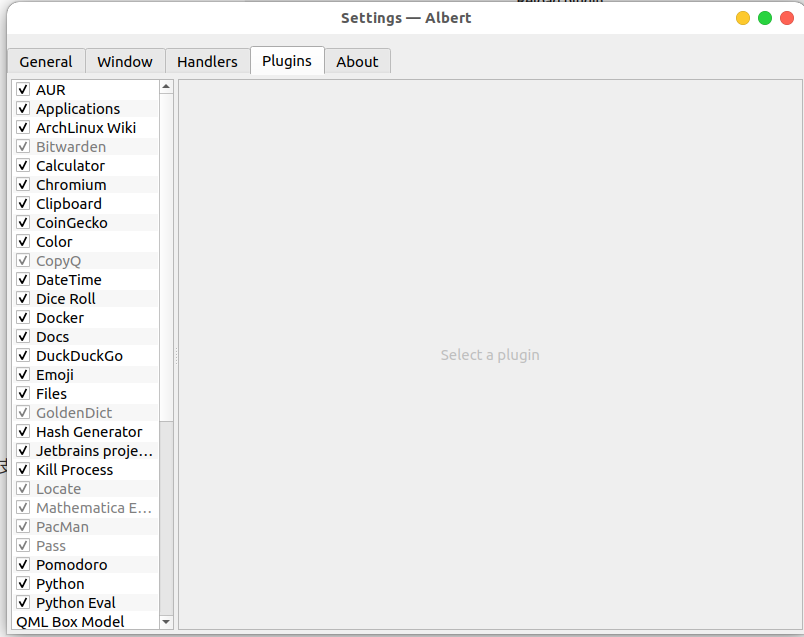Image resolution: width=804 pixels, height=637 pixels.
Task: Click the yellow minimize window button
Action: click(x=742, y=18)
